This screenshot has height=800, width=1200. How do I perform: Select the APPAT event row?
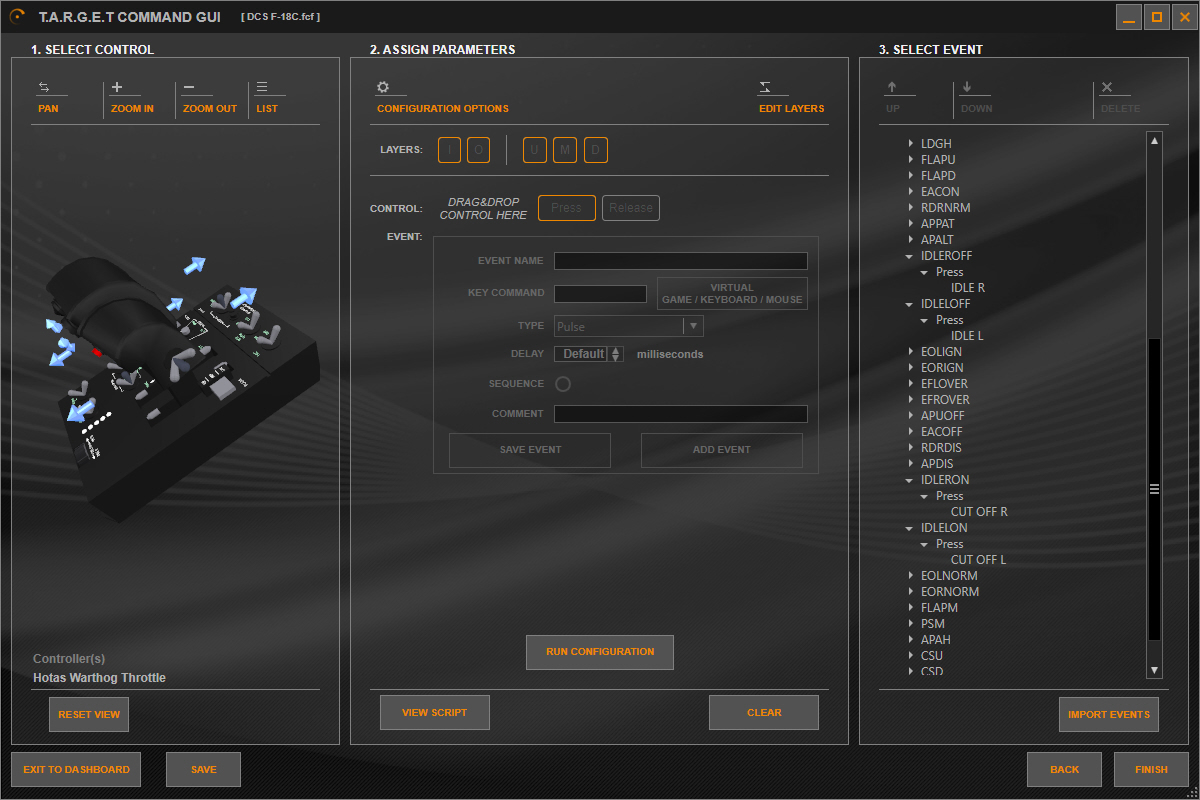937,224
